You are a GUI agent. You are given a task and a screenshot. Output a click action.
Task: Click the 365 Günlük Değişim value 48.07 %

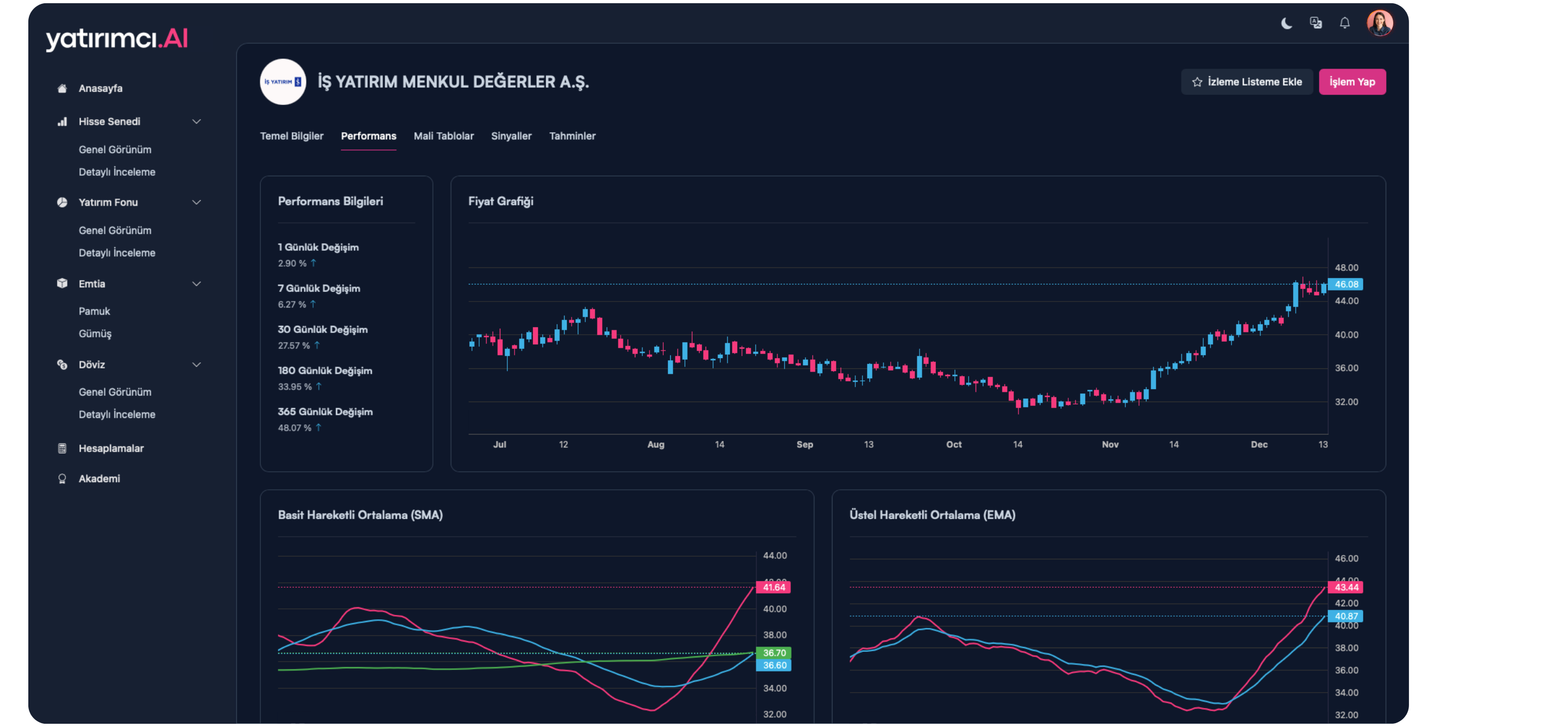(295, 428)
